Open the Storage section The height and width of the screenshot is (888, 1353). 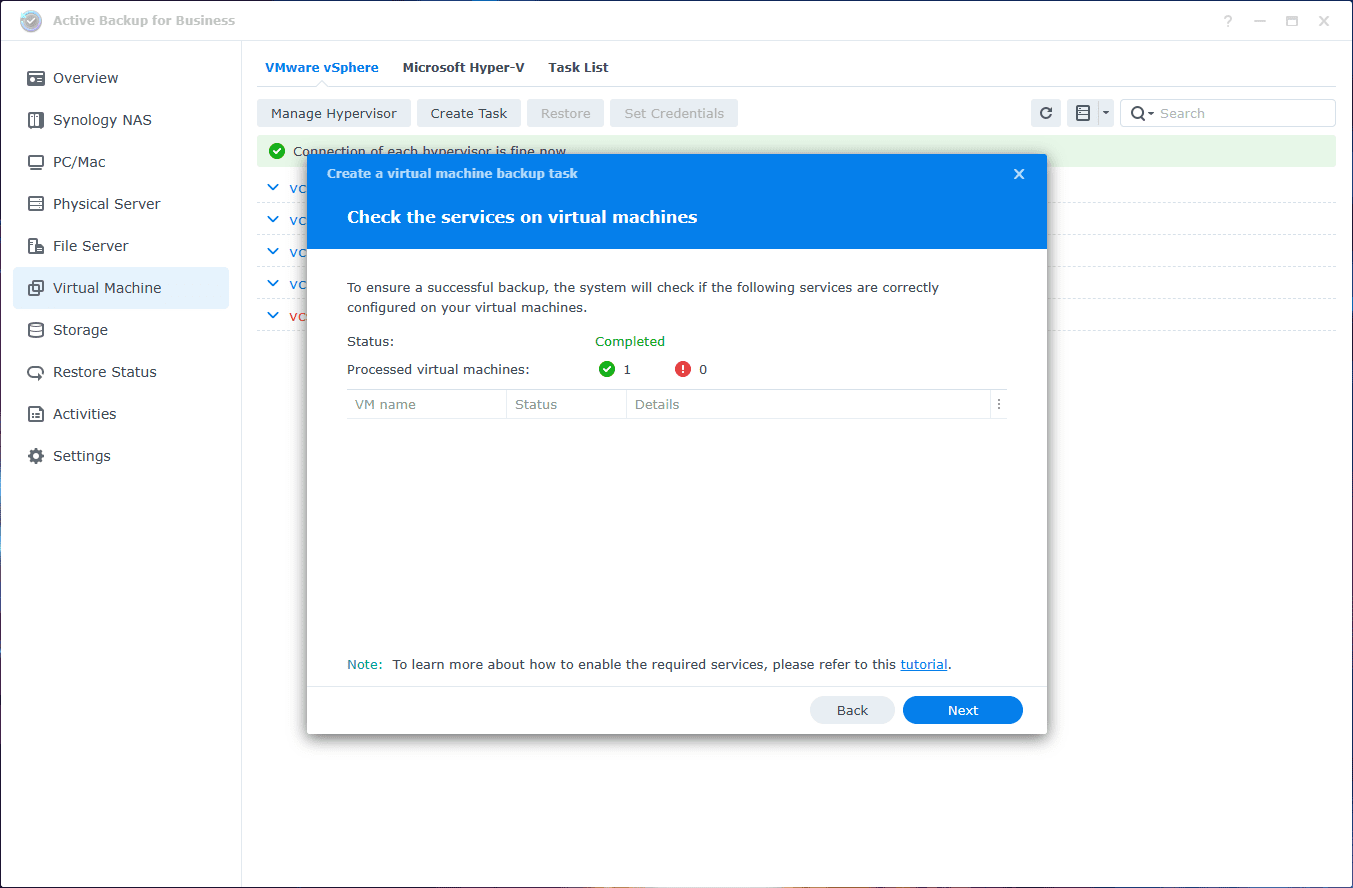click(121, 330)
